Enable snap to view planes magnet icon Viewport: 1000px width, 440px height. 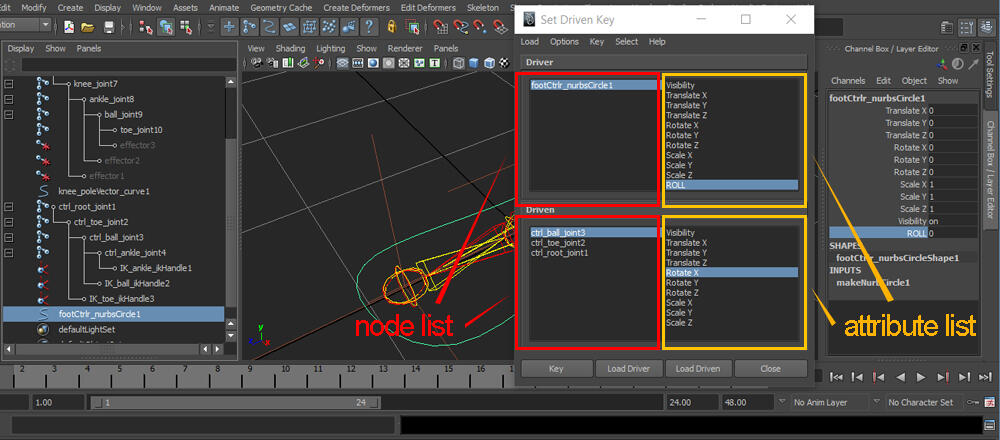pyautogui.click(x=499, y=26)
